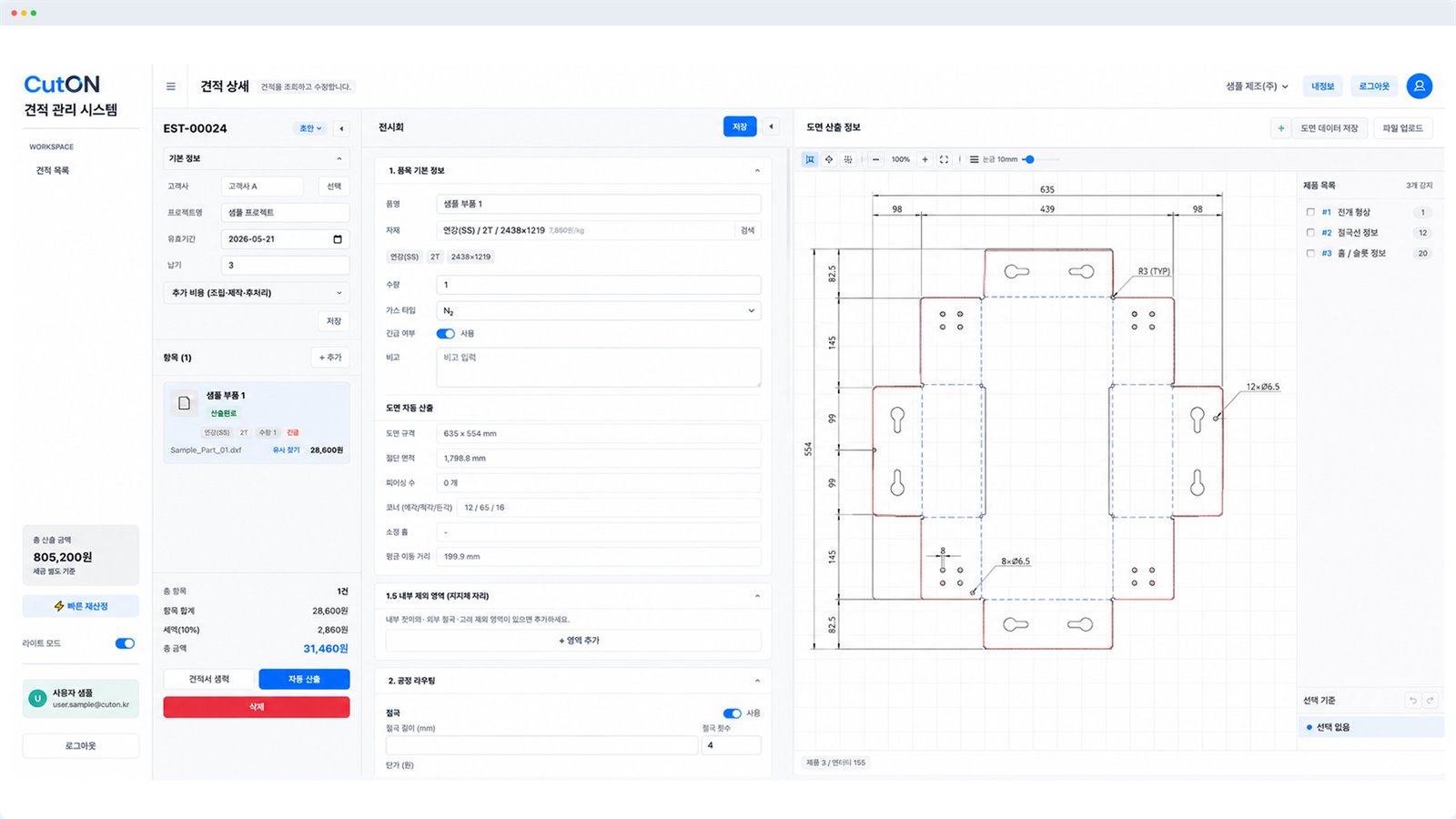Viewport: 1456px width, 819px height.
Task: Toggle the 긴급 여부 switch
Action: coord(446,334)
